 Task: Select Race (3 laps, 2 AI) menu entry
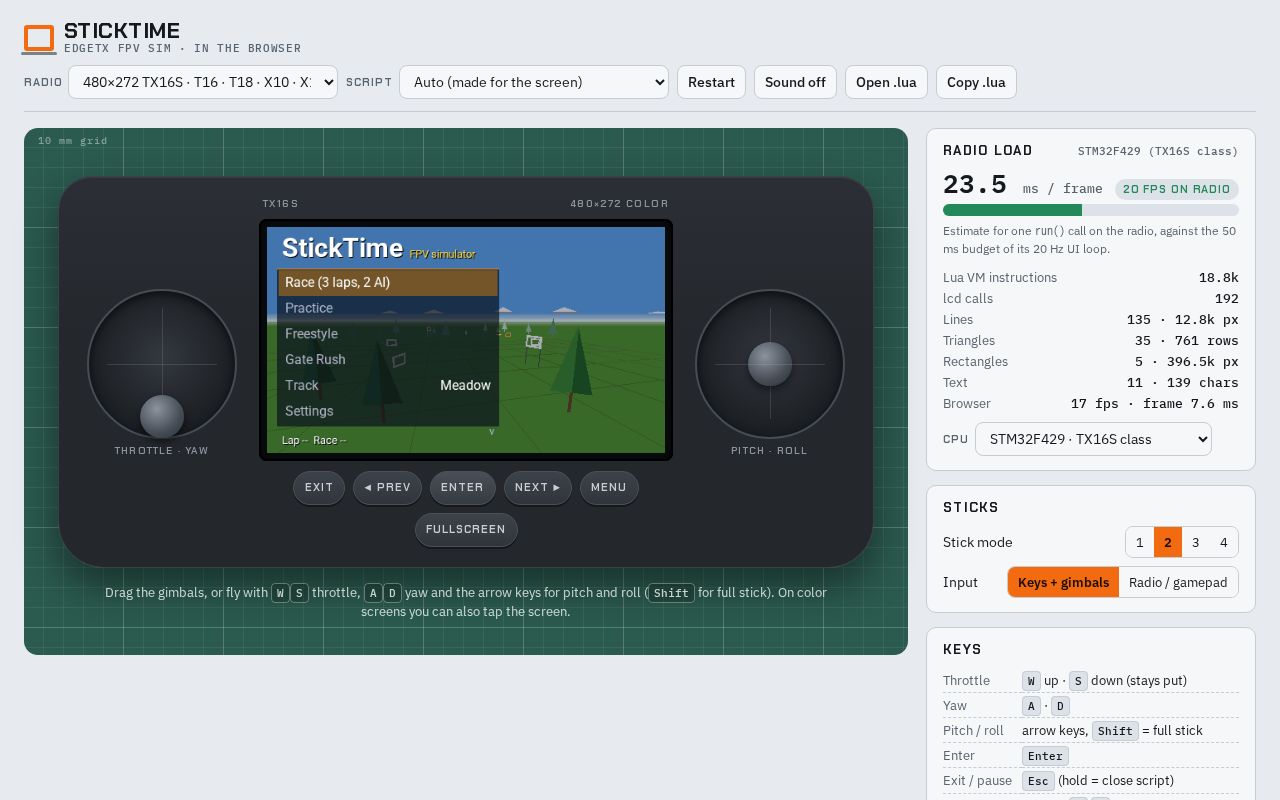(388, 282)
